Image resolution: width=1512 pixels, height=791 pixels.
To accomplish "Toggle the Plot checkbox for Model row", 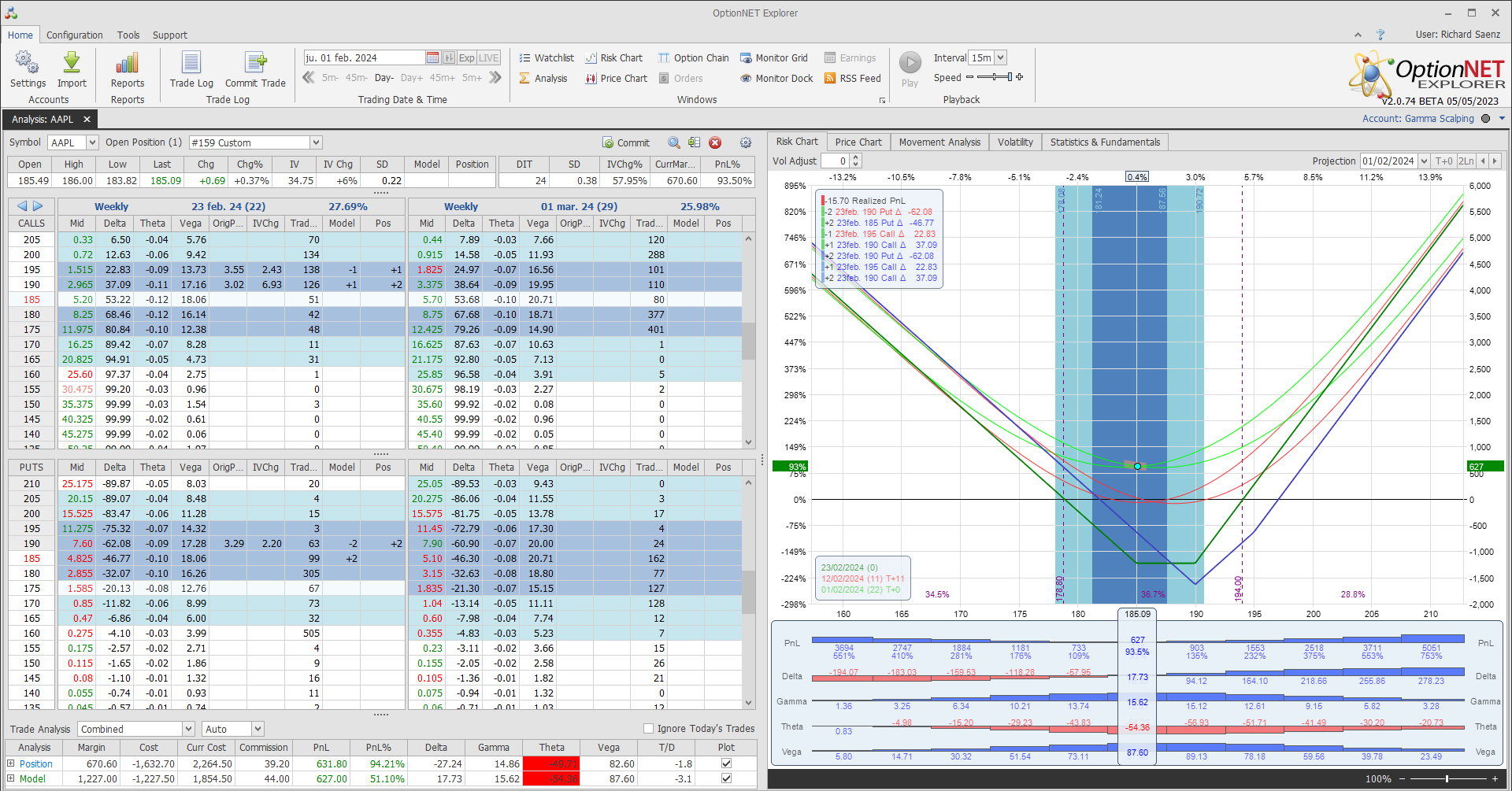I will 726,778.
